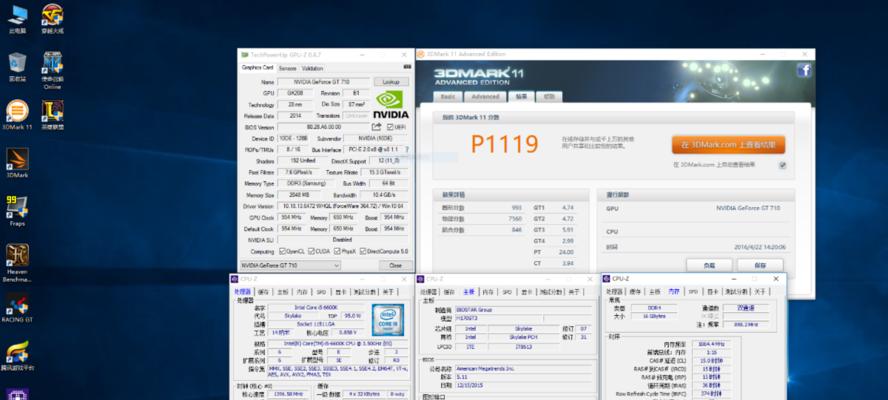The height and width of the screenshot is (400, 888).
Task: Click the GPU name field NVIDIA GeForce GT 710
Action: click(x=323, y=82)
